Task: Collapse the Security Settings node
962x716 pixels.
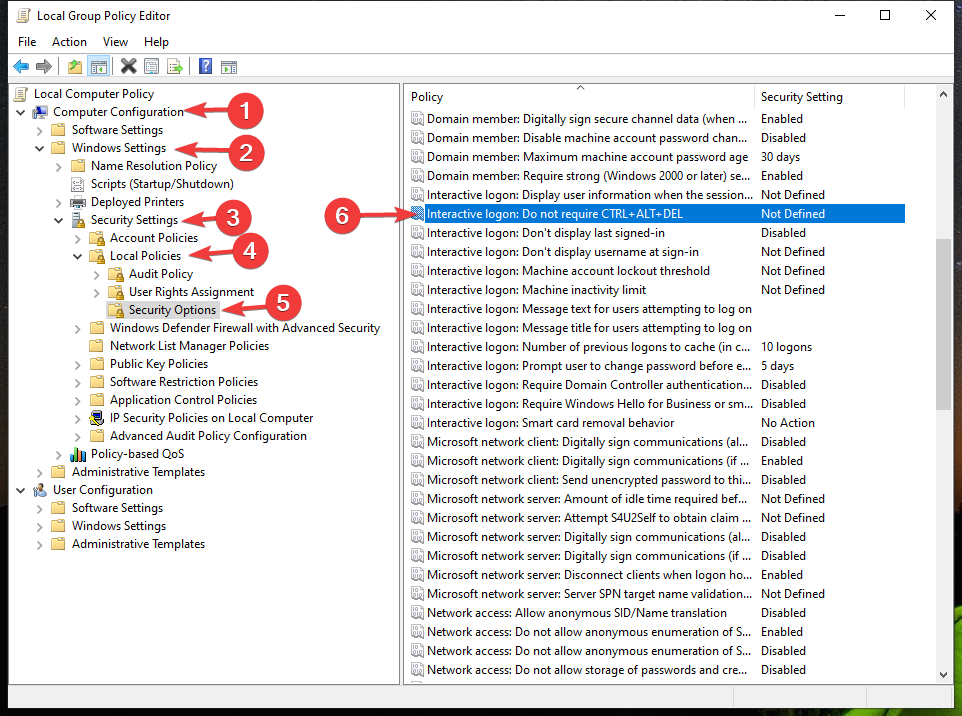Action: [58, 220]
